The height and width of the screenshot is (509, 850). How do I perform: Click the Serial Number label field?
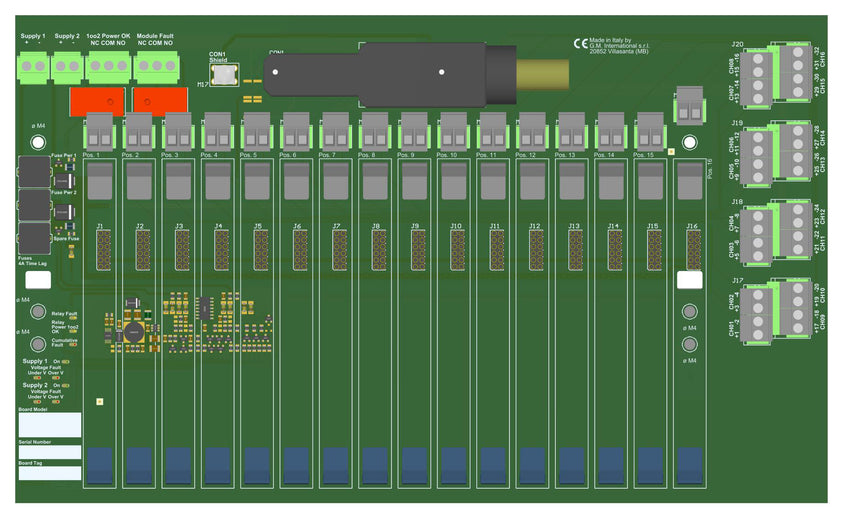click(x=49, y=452)
